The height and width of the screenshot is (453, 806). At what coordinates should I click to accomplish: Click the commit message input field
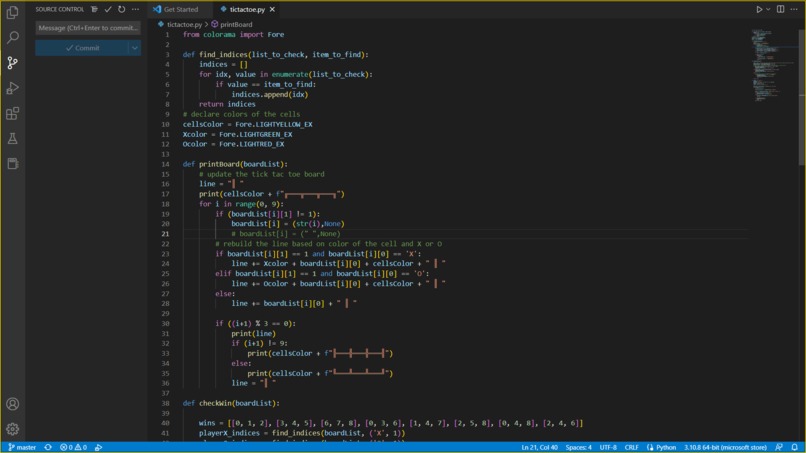(x=88, y=28)
